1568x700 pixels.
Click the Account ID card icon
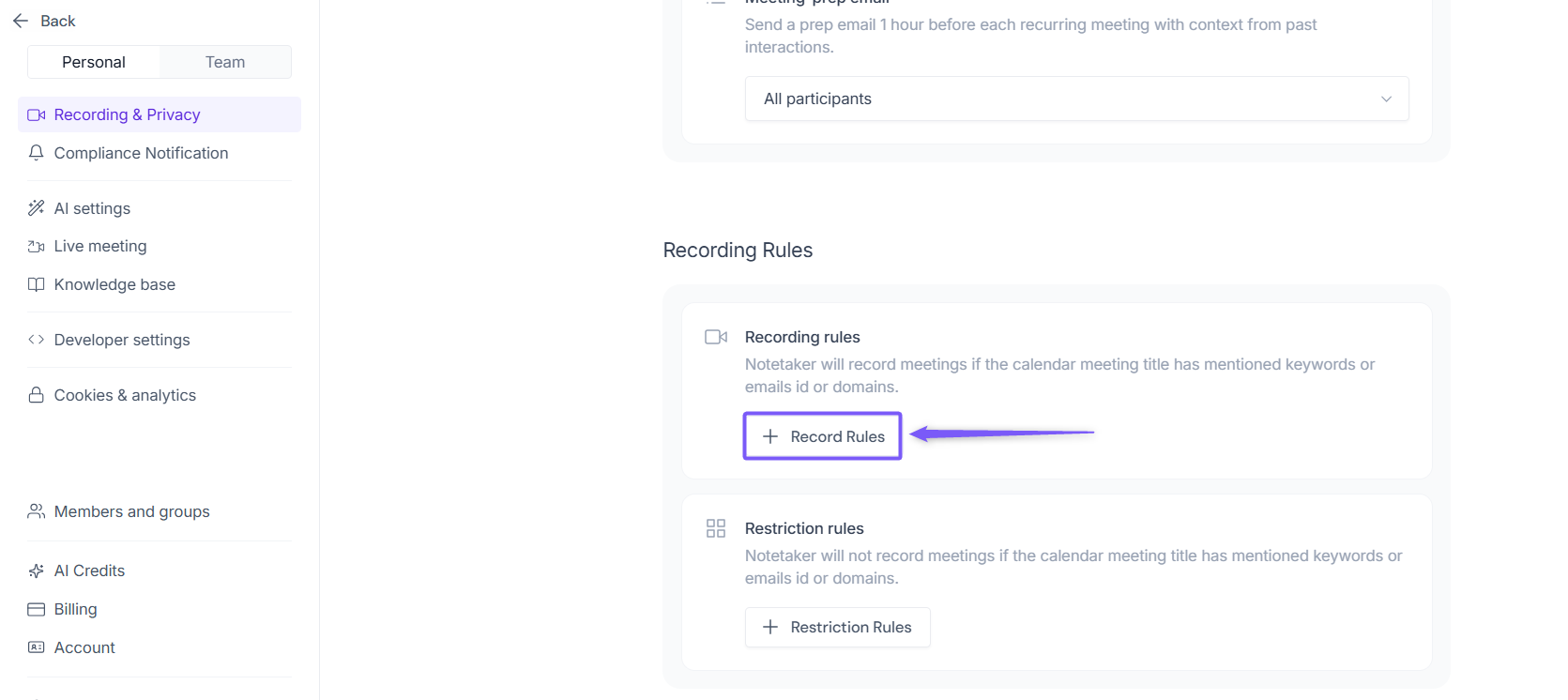click(x=37, y=647)
